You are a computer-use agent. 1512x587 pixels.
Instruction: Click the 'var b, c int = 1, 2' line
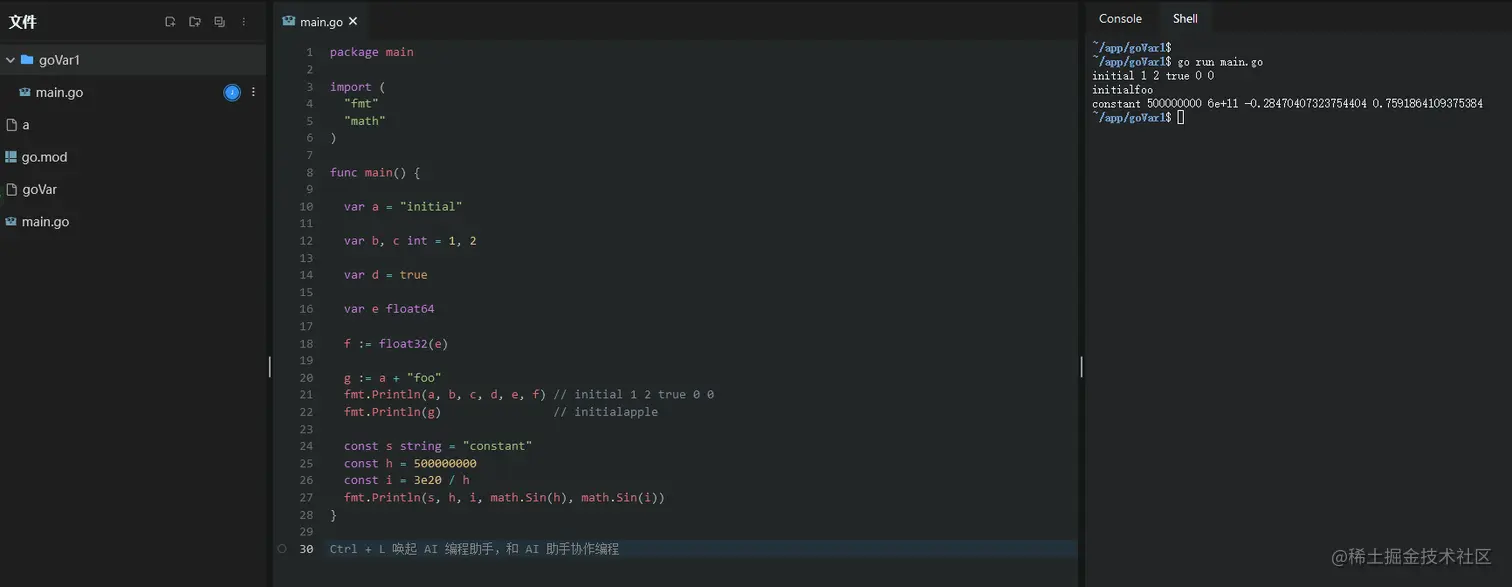[410, 241]
